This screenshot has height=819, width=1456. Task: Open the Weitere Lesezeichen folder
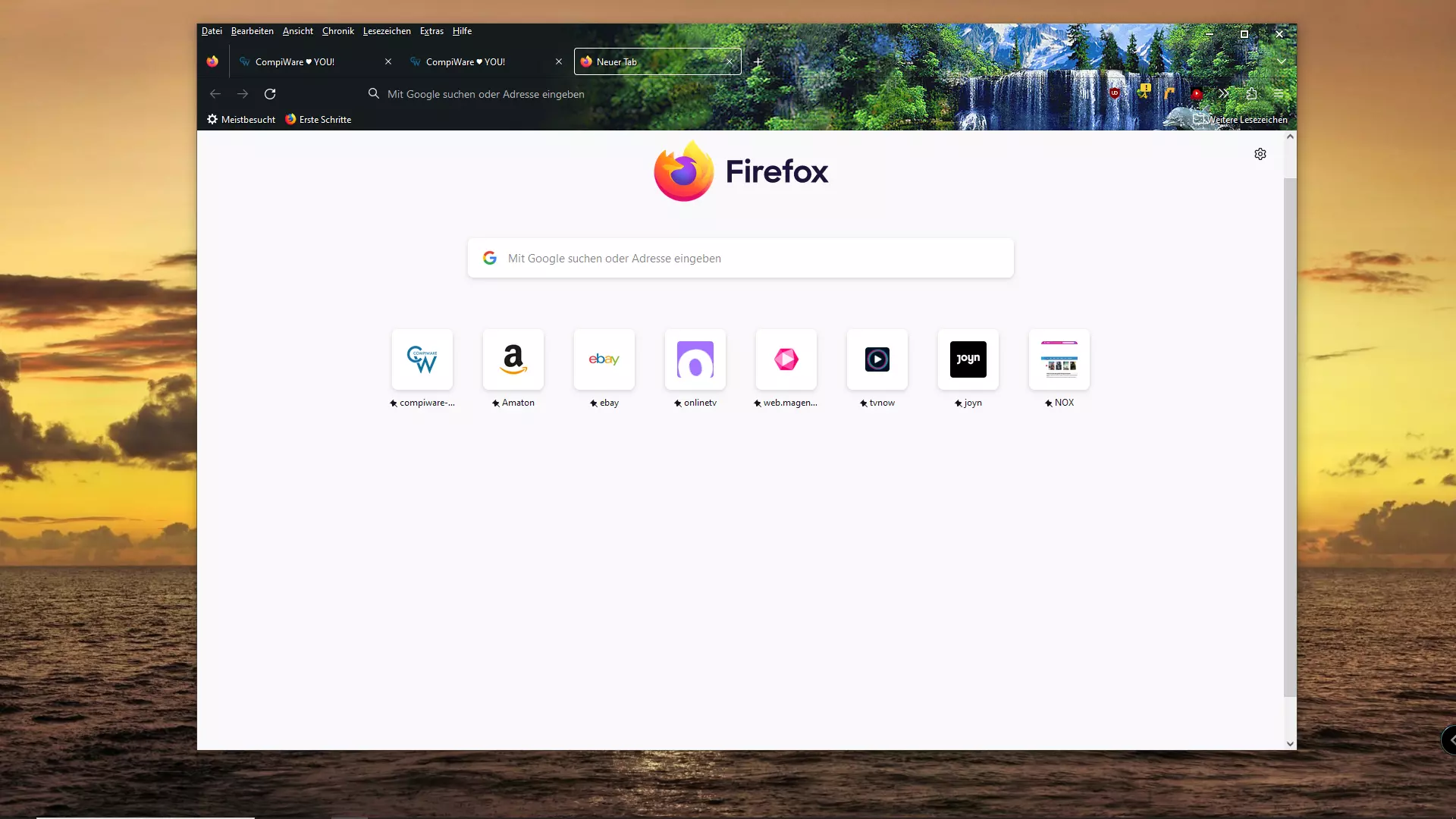pyautogui.click(x=1241, y=119)
